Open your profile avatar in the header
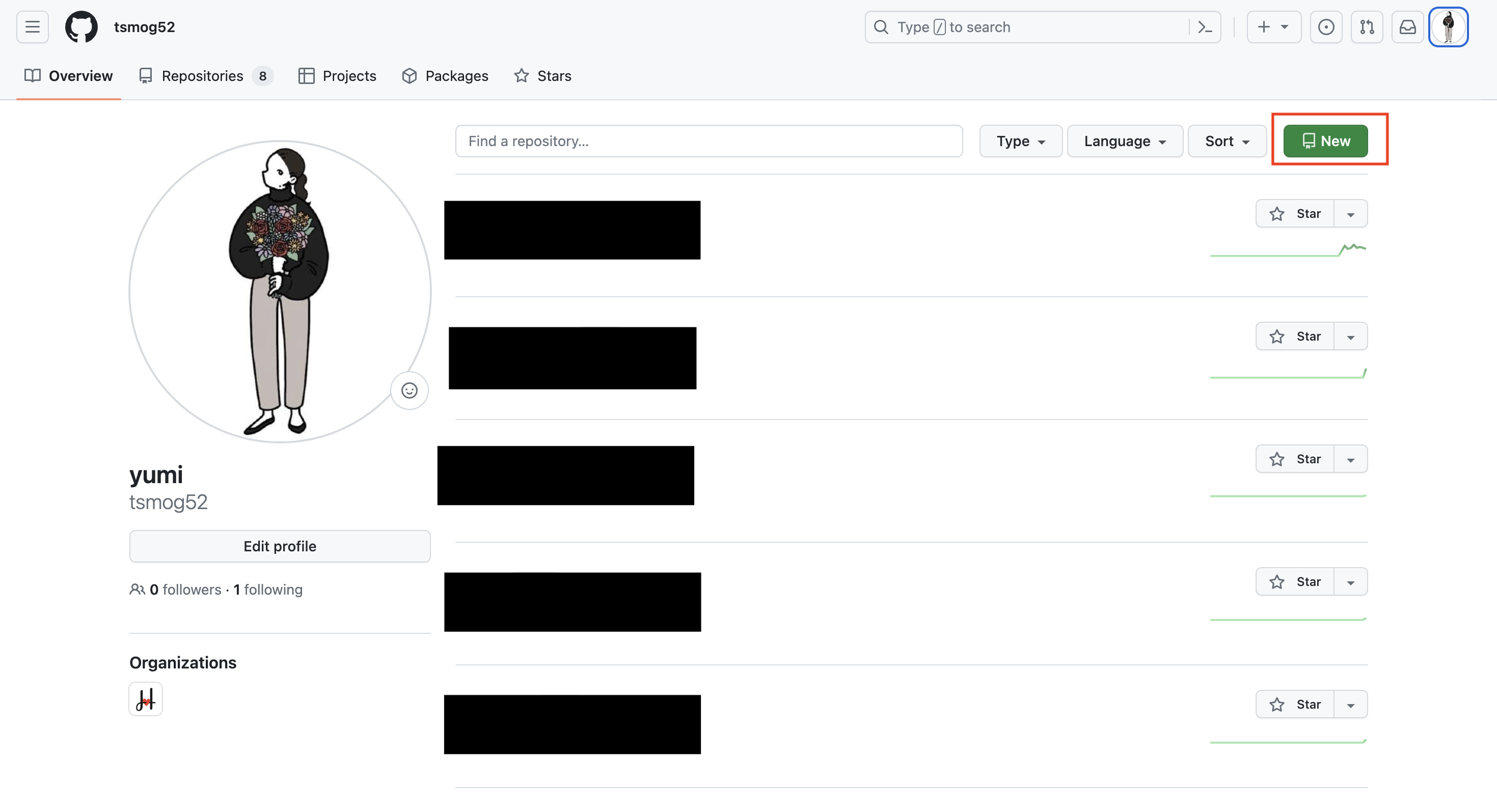1497x812 pixels. tap(1449, 26)
